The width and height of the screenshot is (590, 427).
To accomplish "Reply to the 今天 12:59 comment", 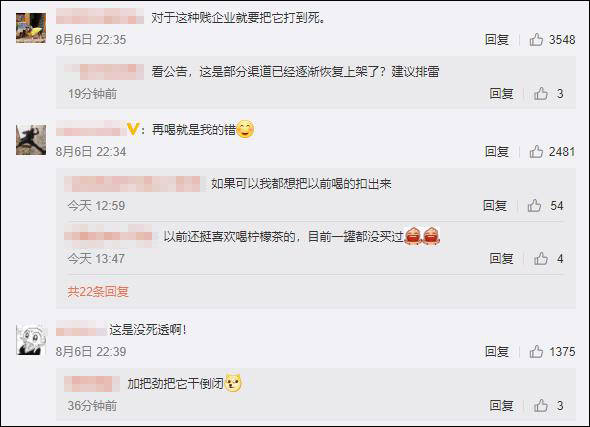I will tap(495, 205).
